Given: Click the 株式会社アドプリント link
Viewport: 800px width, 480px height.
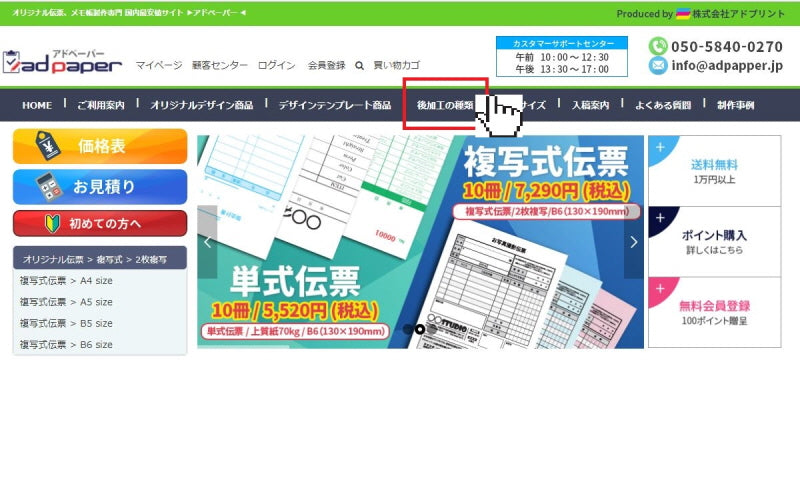Looking at the screenshot, I should click(738, 14).
